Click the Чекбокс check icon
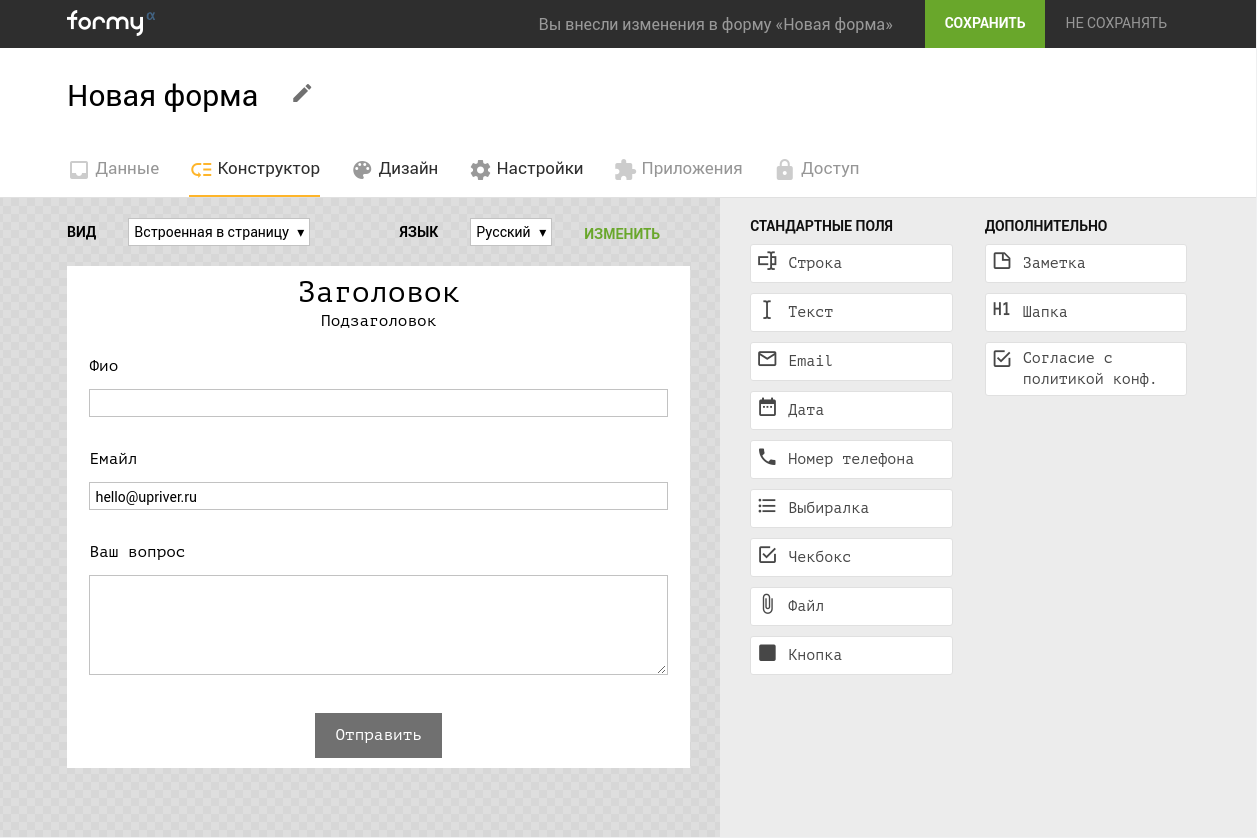Screen dimensions: 1257x838 [767, 554]
